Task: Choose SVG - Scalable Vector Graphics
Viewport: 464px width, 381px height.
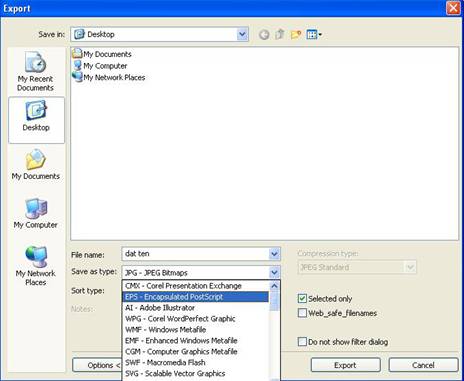Action: click(196, 374)
